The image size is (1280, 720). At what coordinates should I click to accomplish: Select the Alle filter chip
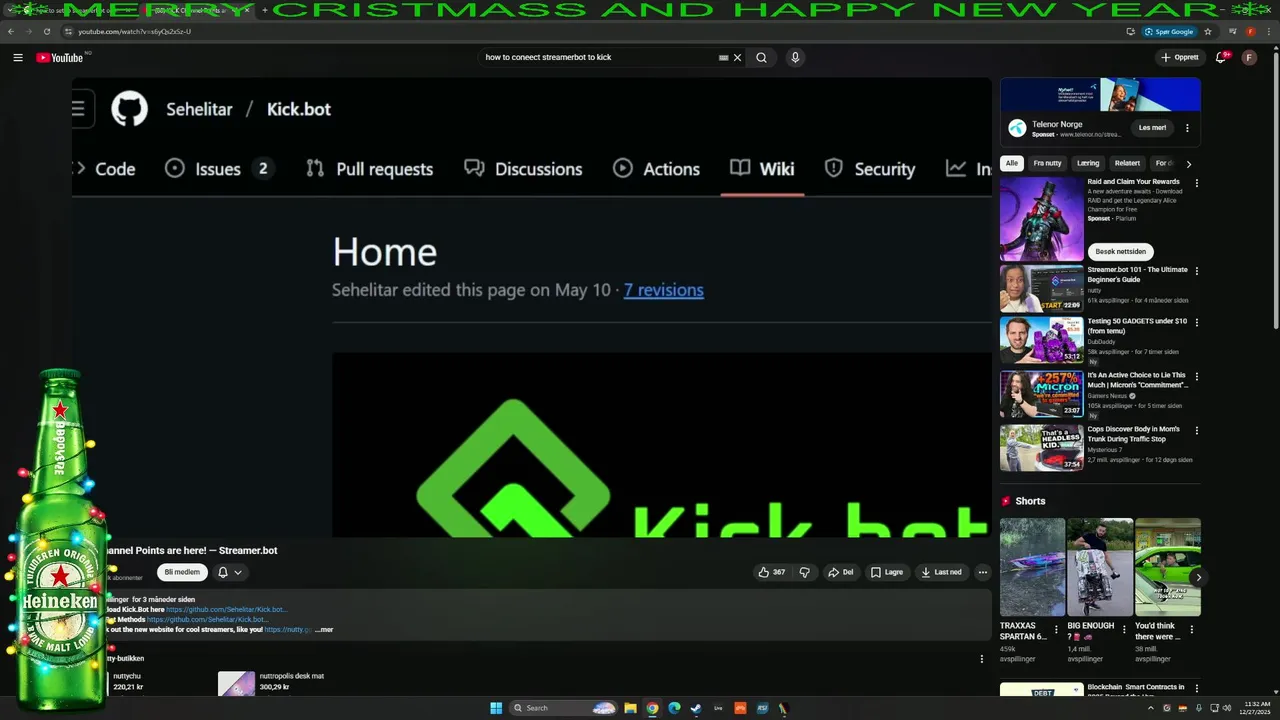[x=1012, y=163]
